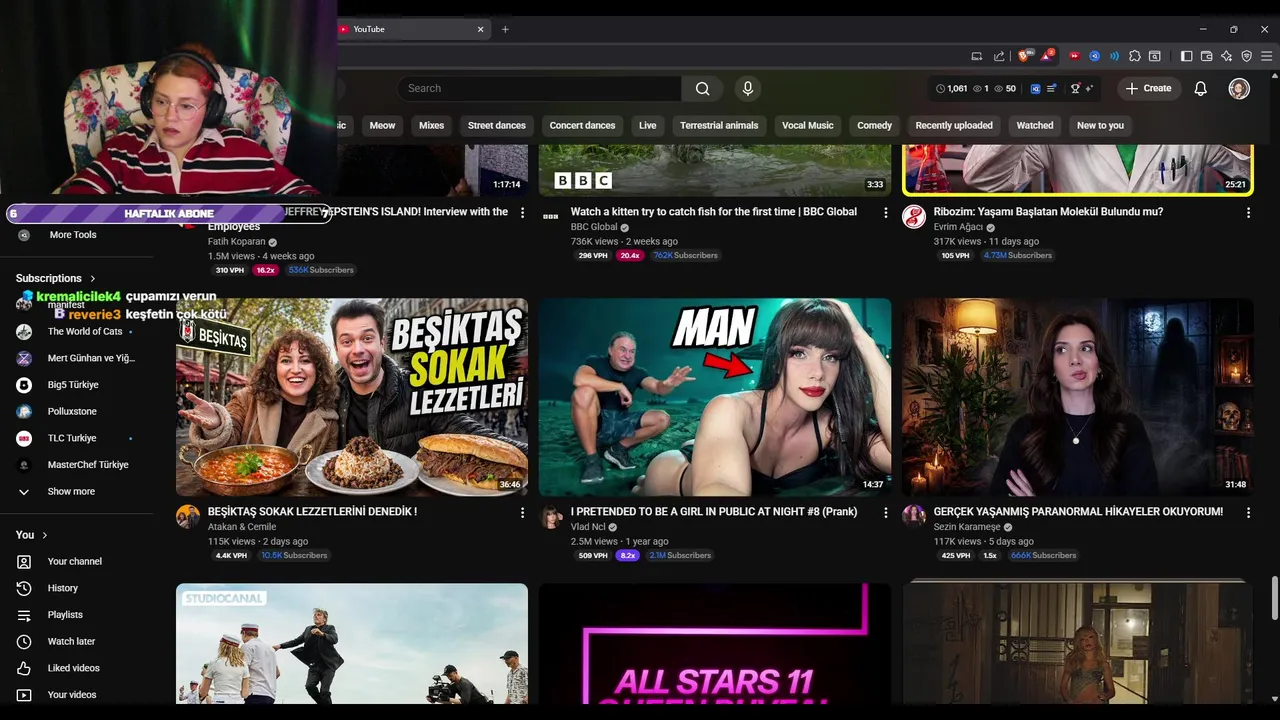Open the extensions puzzle icon
The height and width of the screenshot is (720, 1280).
[1135, 56]
